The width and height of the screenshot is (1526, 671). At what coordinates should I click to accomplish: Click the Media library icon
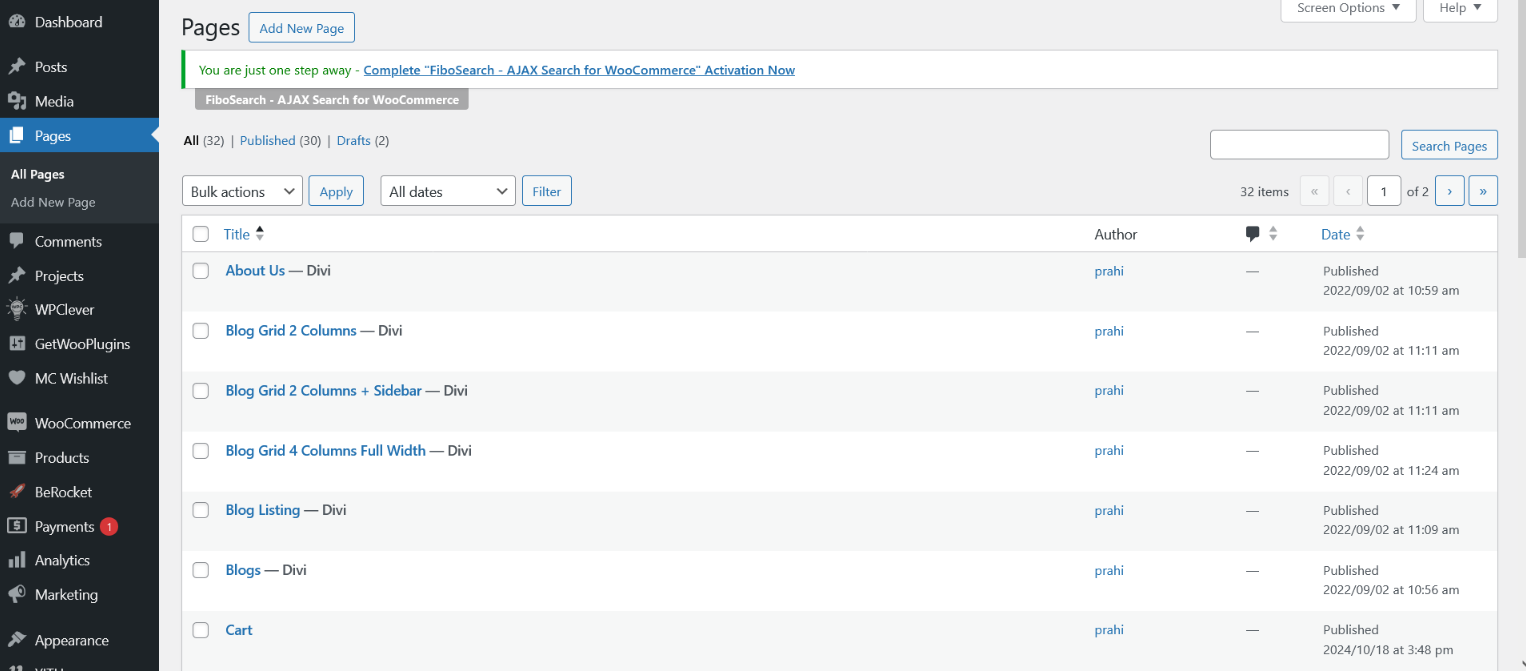point(17,101)
